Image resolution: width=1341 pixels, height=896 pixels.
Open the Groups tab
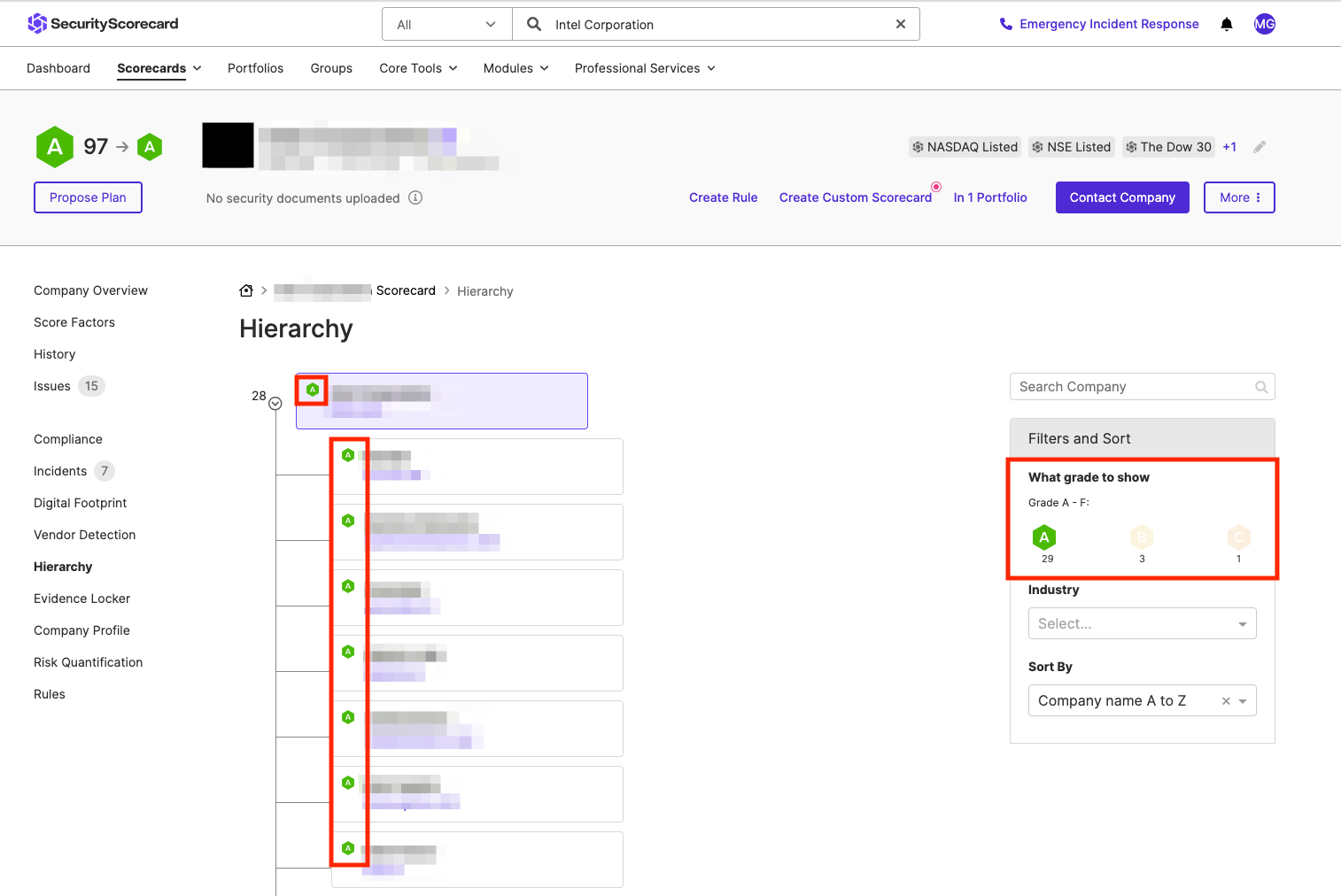pos(331,68)
